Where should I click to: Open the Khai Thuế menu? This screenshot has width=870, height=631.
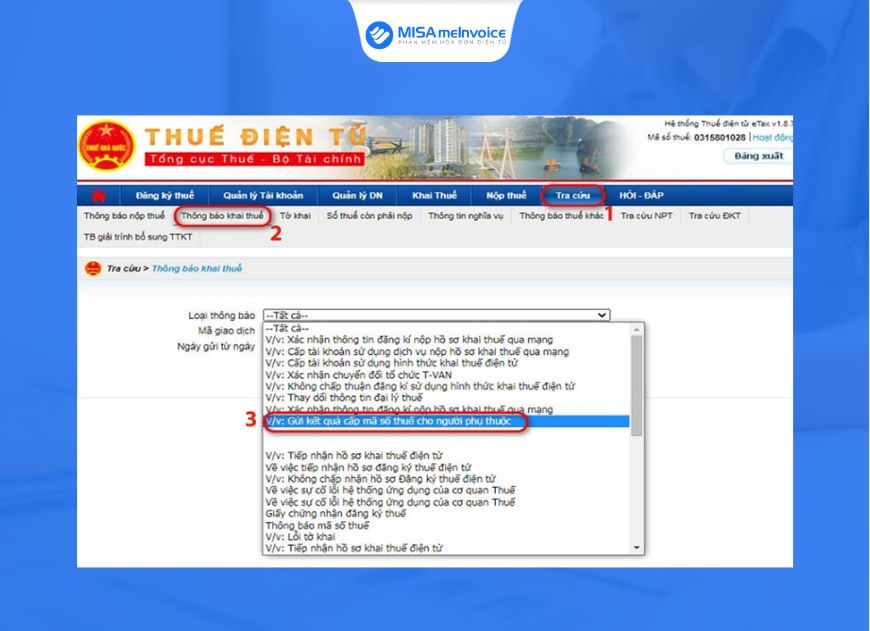click(x=434, y=195)
